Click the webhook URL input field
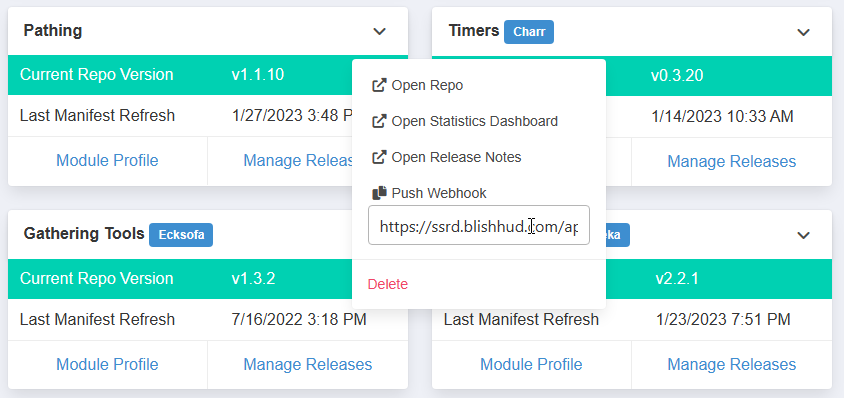This screenshot has height=398, width=844. pos(479,225)
